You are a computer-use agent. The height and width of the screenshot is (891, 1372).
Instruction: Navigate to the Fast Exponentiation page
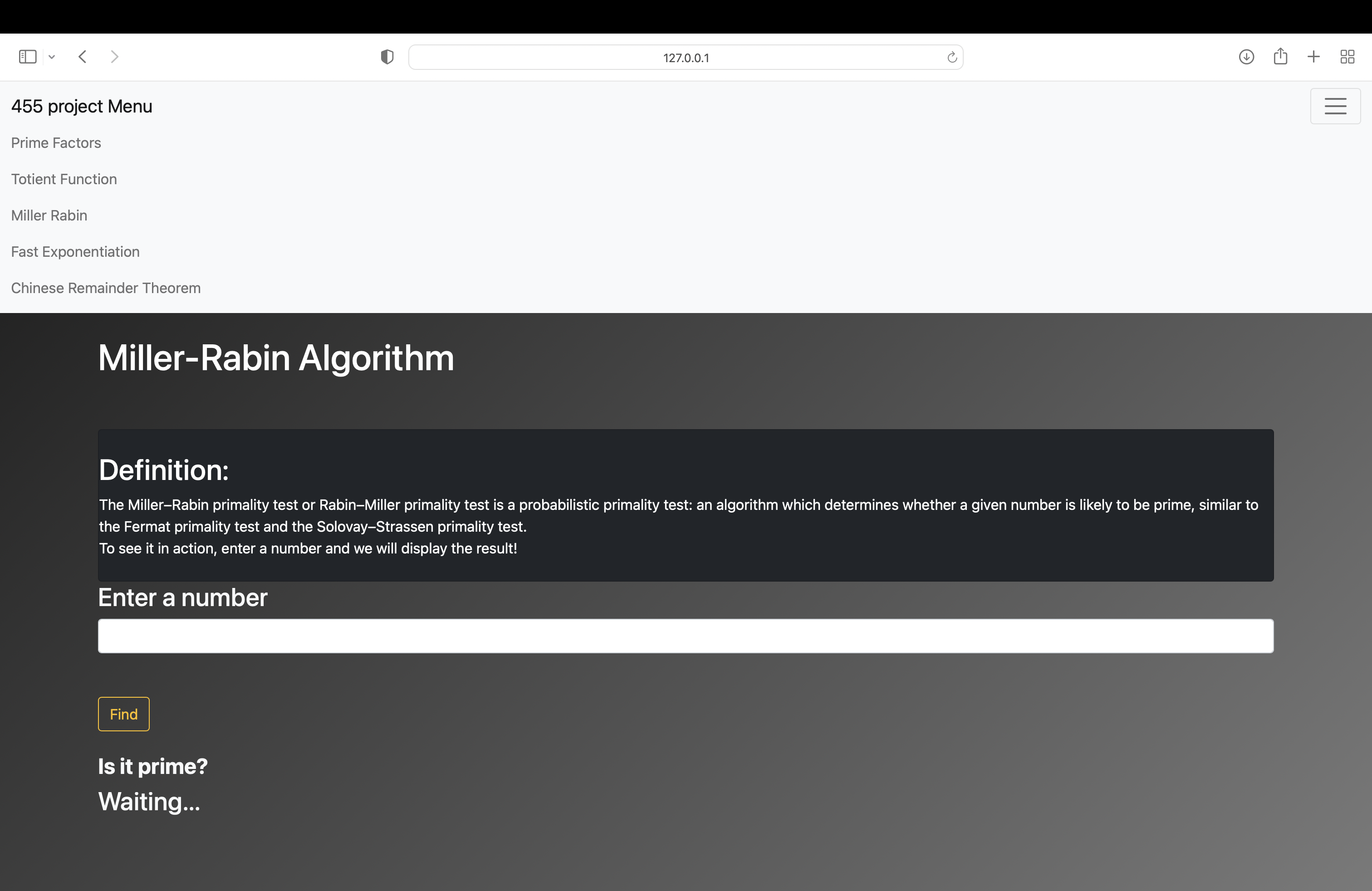coord(75,252)
